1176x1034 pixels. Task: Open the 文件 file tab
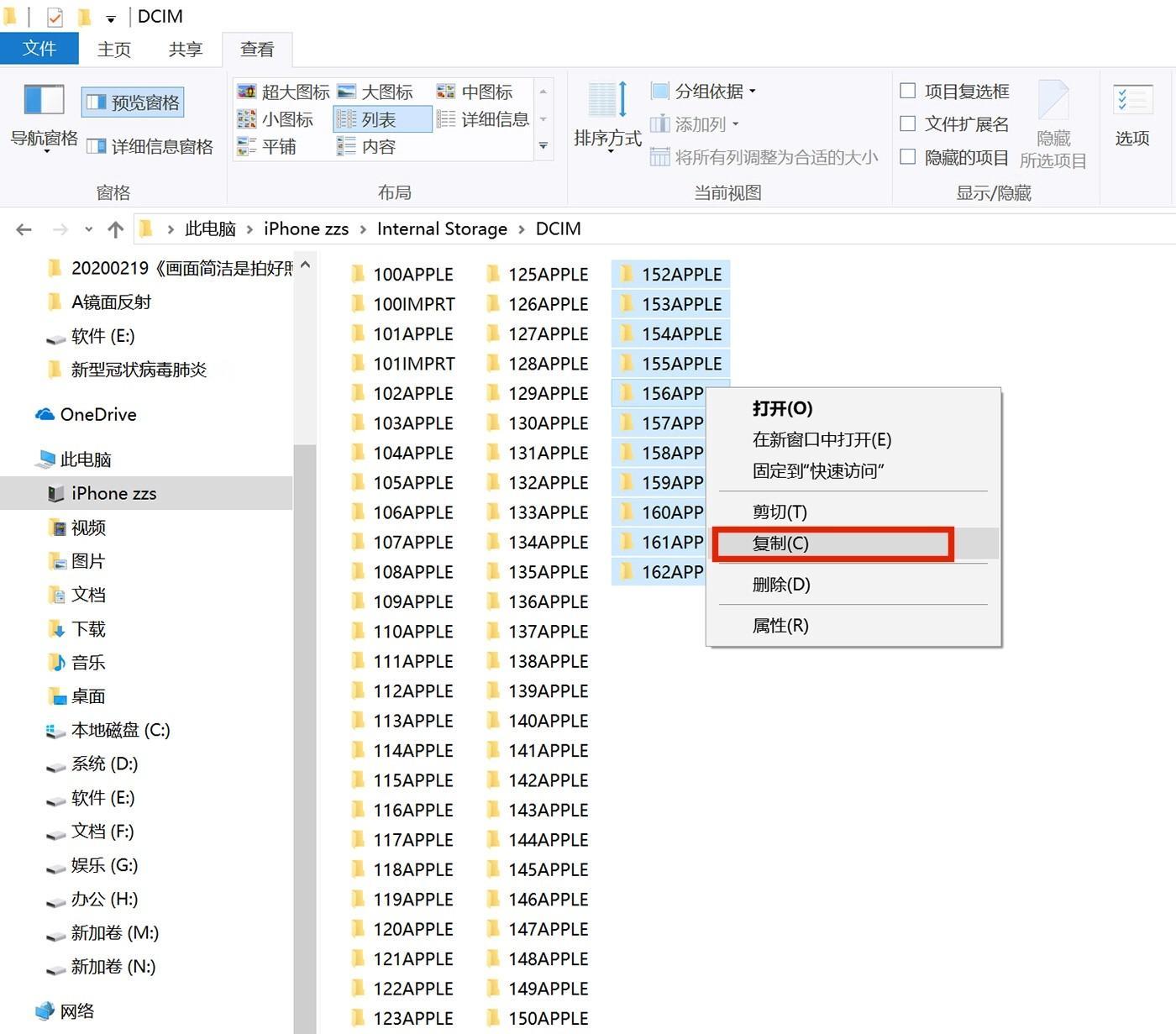39,49
